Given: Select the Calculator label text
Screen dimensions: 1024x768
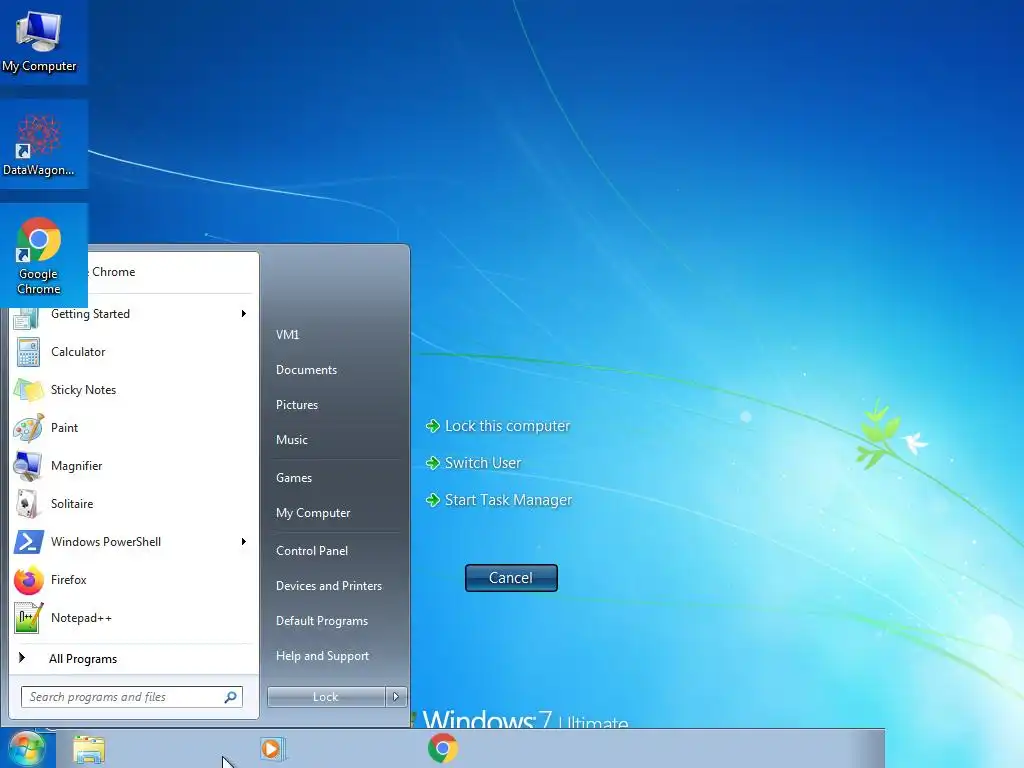Looking at the screenshot, I should [x=78, y=352].
